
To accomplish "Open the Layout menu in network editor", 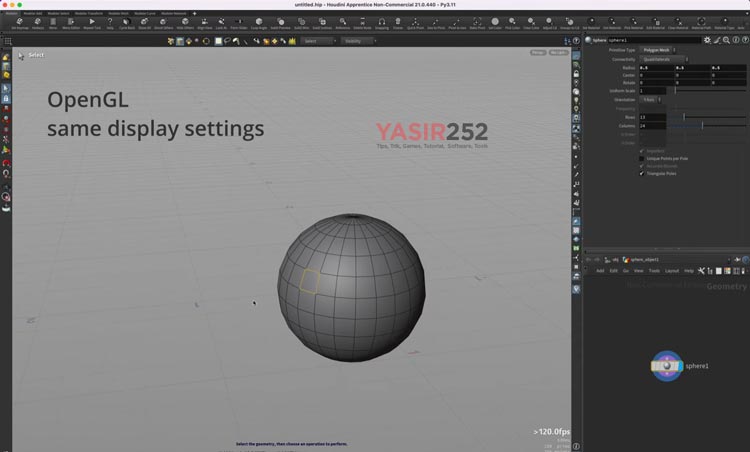I will tap(672, 270).
